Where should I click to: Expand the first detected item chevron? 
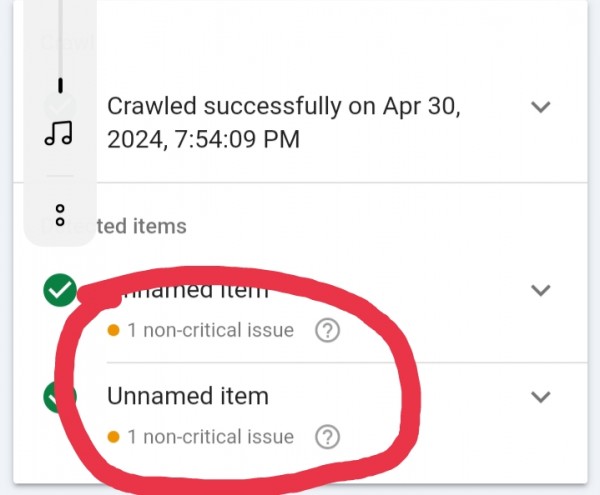[541, 290]
